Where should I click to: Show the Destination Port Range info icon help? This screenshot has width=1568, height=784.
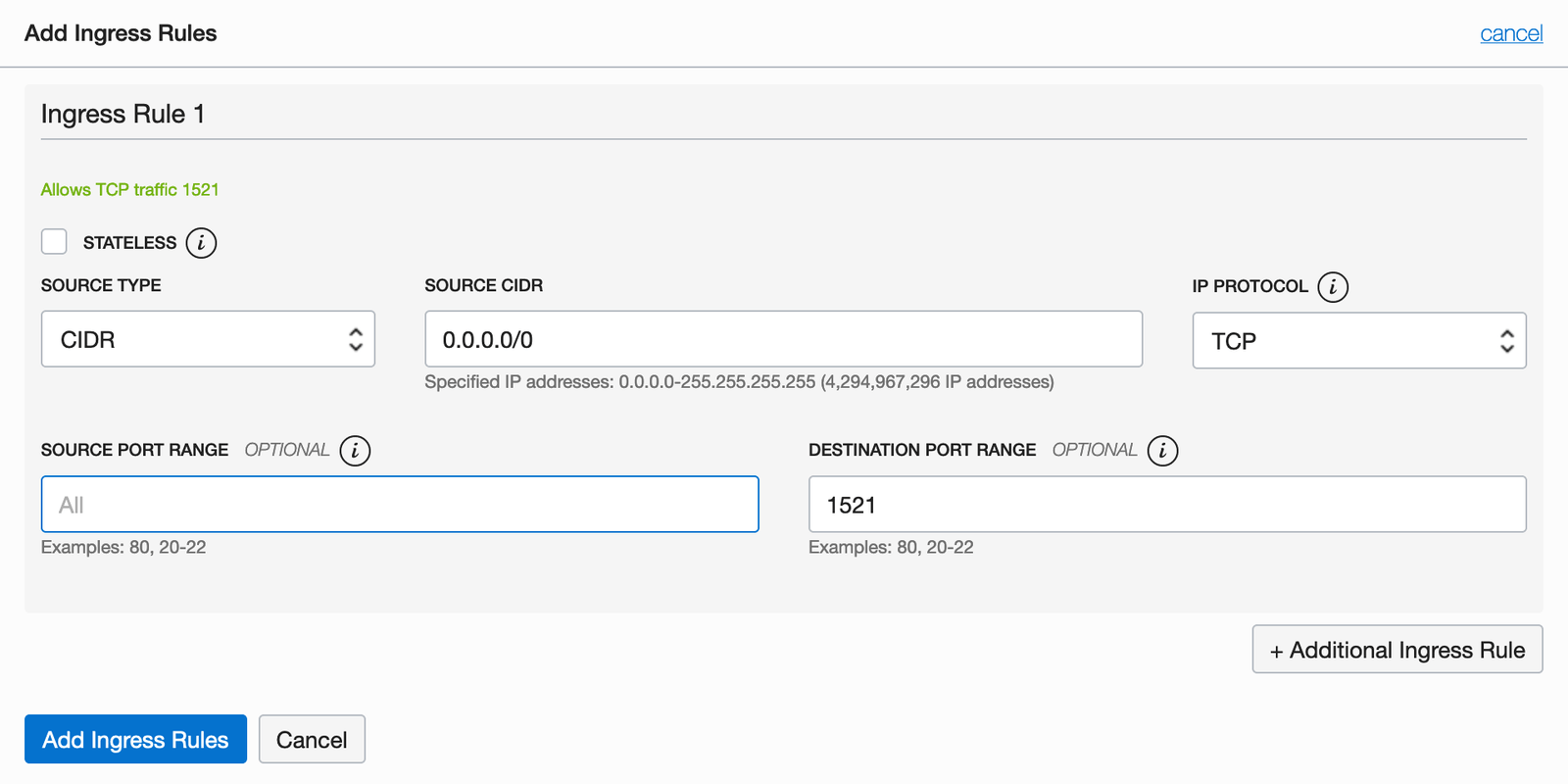click(x=1162, y=451)
